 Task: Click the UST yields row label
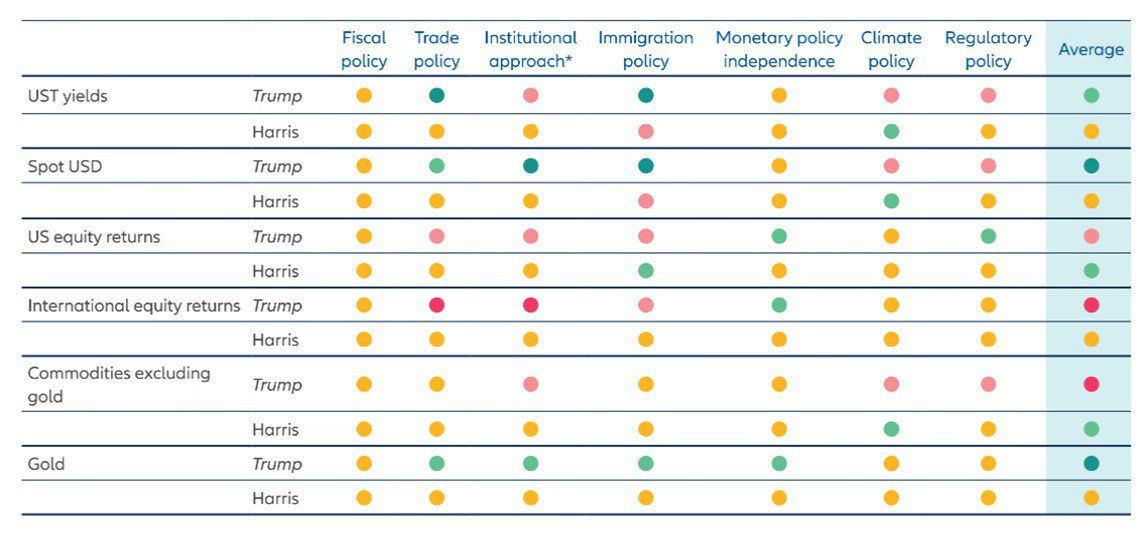point(68,96)
